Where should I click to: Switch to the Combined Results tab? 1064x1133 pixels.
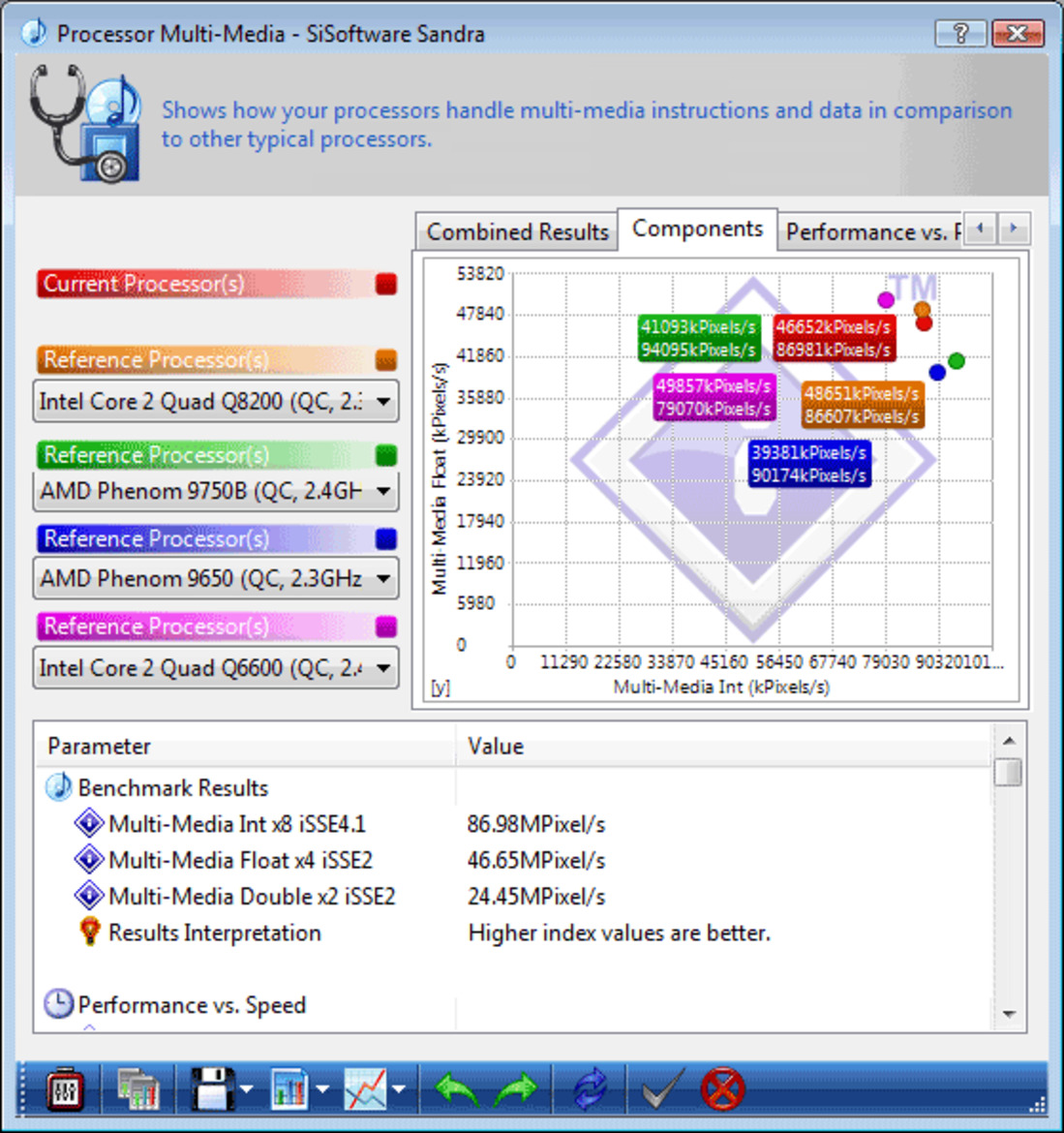click(x=517, y=232)
